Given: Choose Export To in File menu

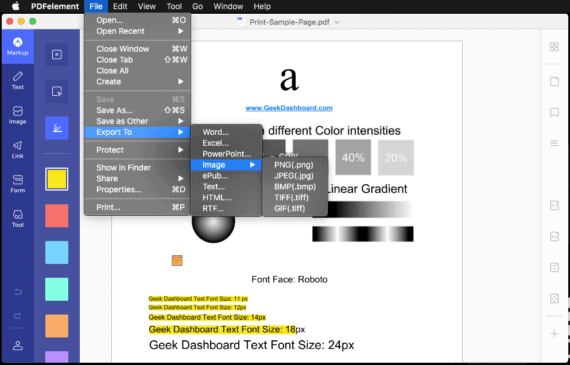Looking at the screenshot, I should [x=137, y=132].
